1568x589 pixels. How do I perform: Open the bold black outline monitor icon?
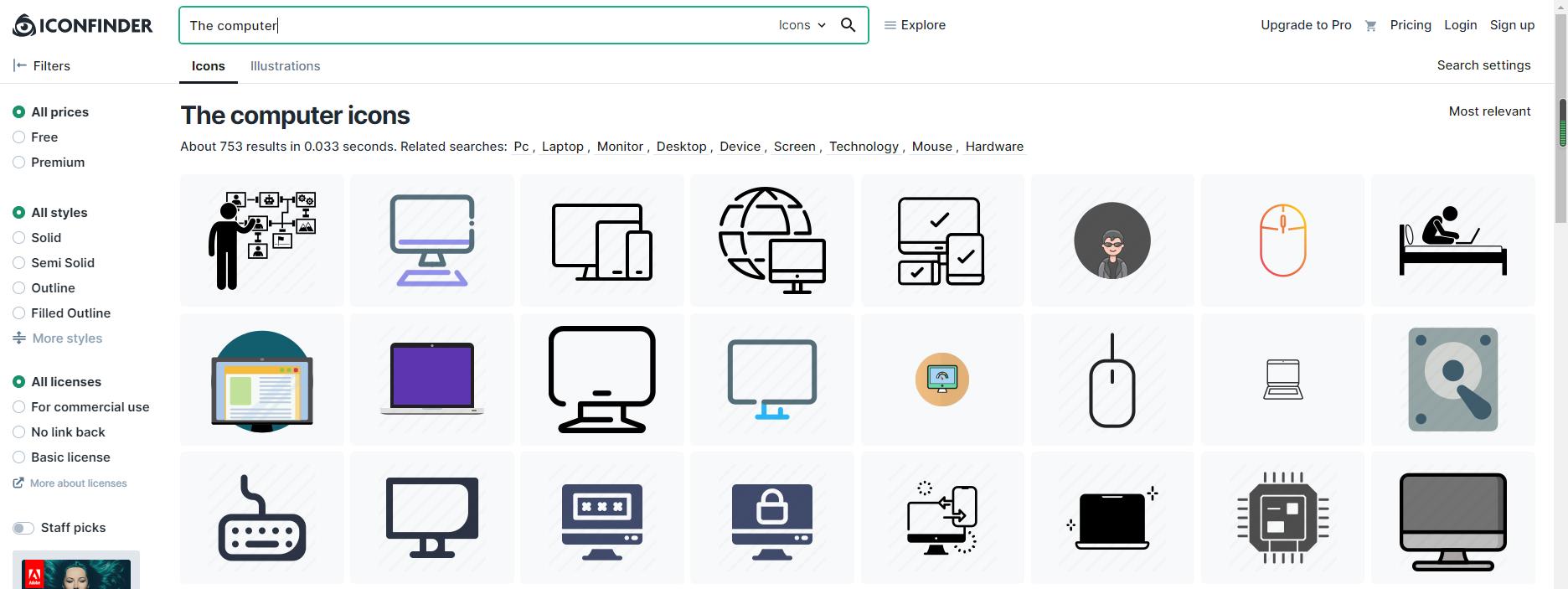point(602,380)
